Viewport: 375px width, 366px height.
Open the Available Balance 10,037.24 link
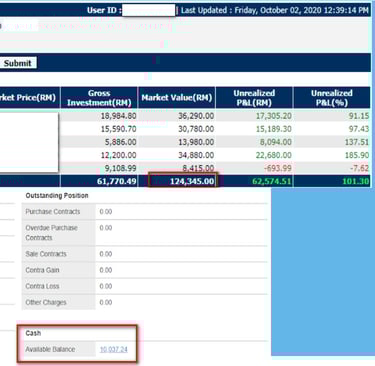tap(113, 349)
